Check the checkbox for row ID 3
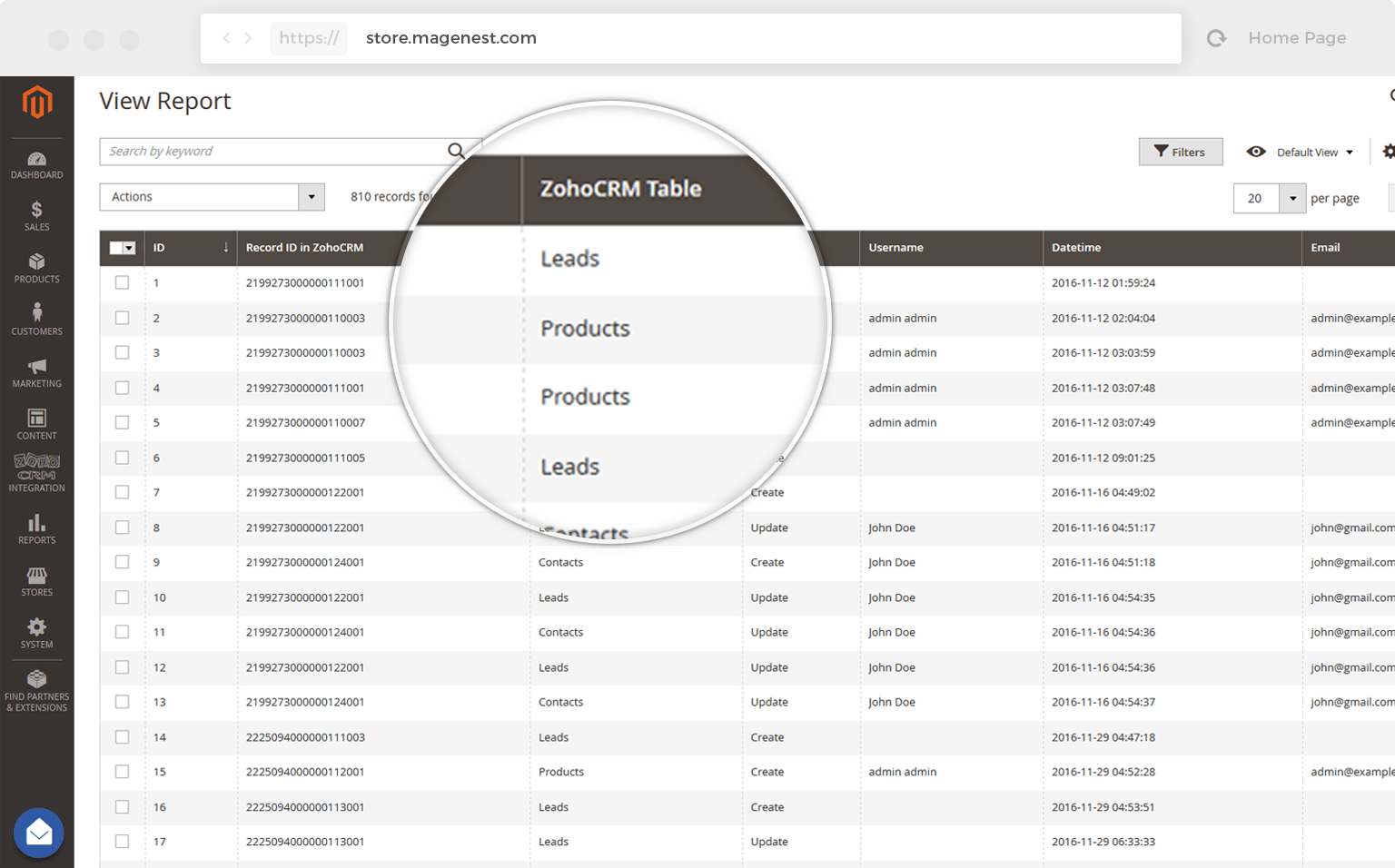The image size is (1395, 868). [123, 352]
